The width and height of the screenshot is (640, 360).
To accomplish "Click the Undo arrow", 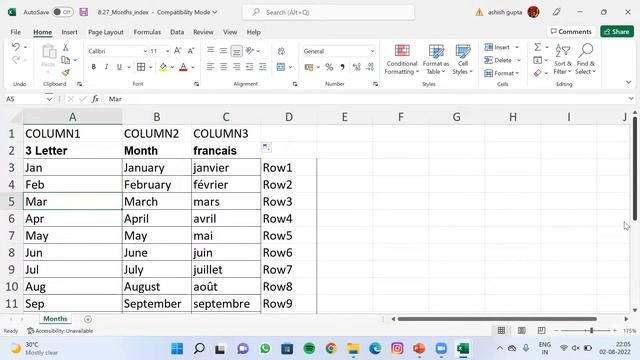I will [x=16, y=47].
